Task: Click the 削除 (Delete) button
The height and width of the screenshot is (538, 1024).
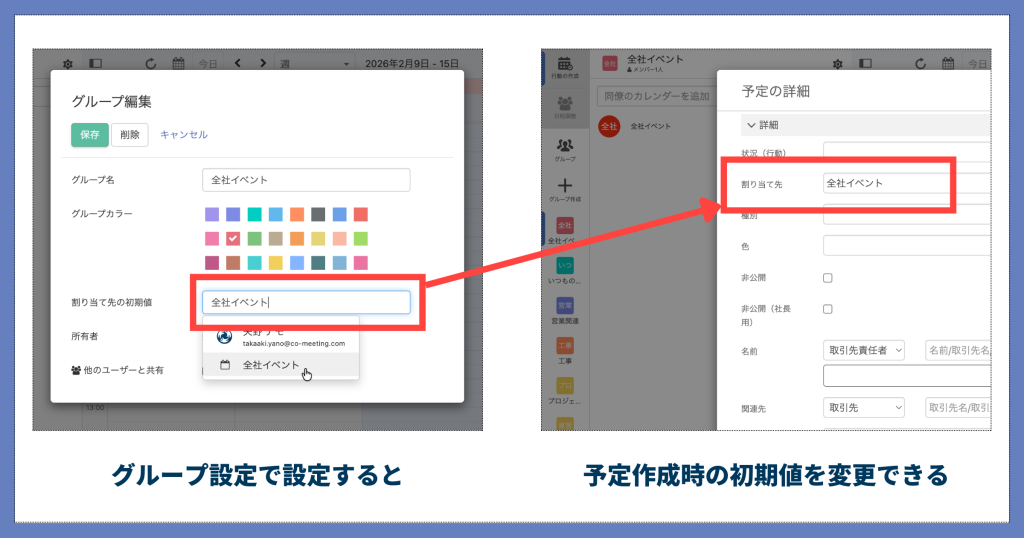Action: pos(130,135)
